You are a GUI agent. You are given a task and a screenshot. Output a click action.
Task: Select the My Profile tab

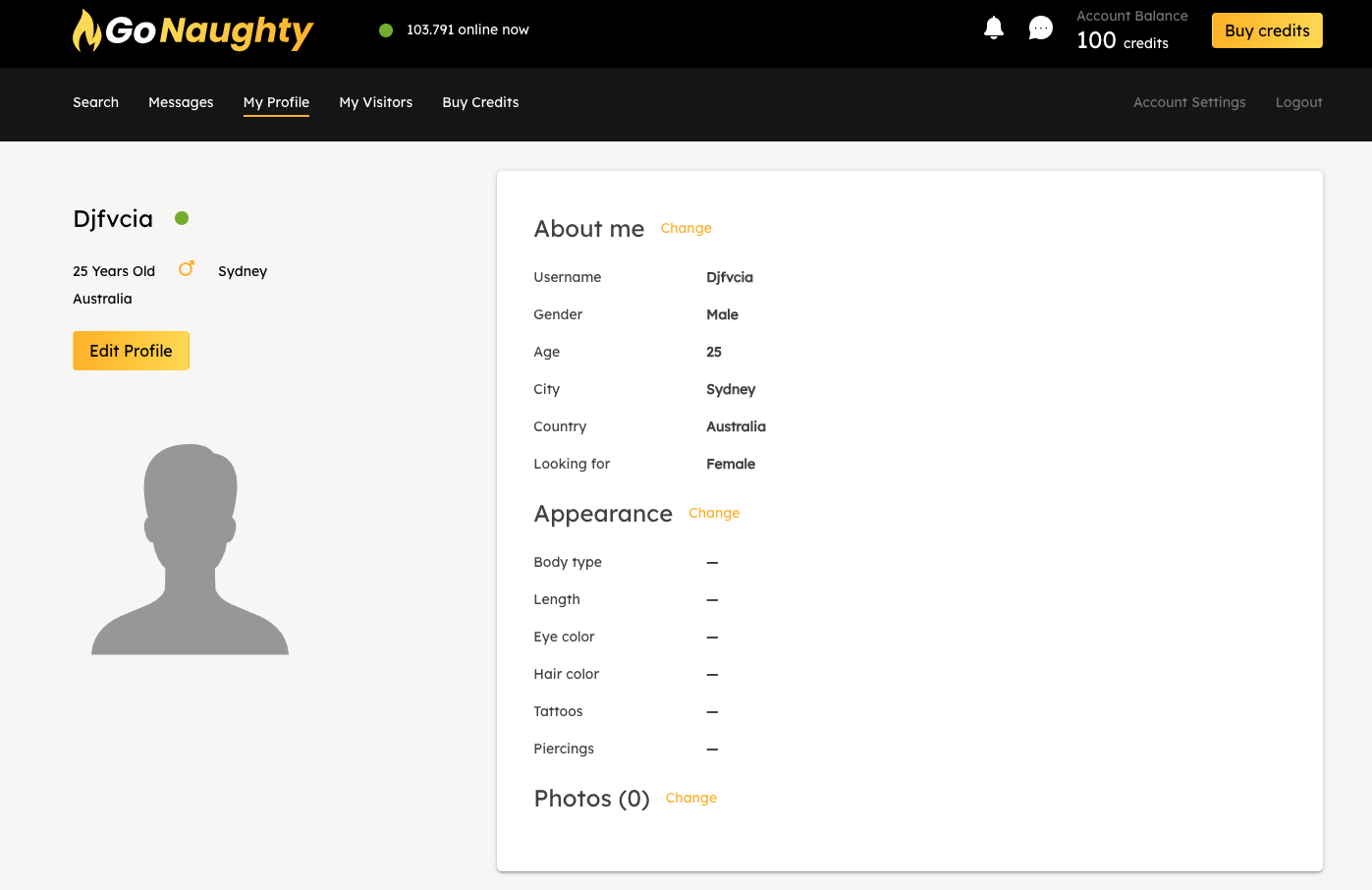pos(276,102)
